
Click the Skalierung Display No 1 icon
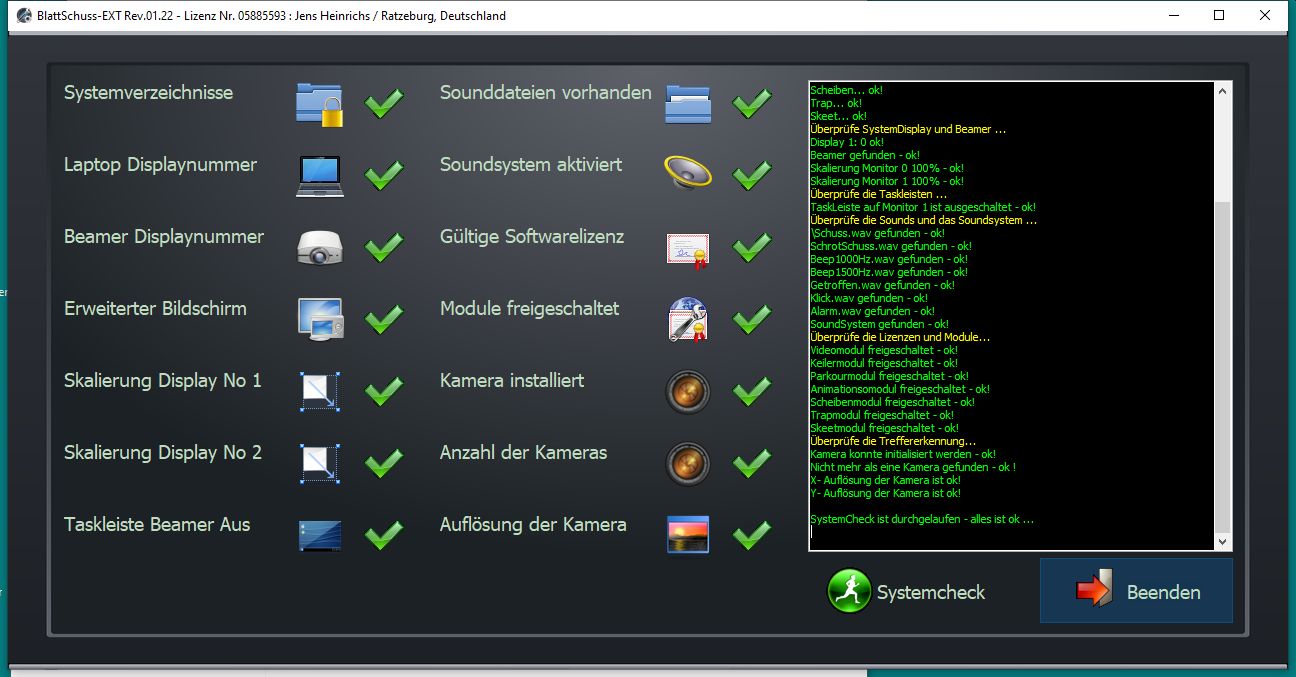[320, 392]
